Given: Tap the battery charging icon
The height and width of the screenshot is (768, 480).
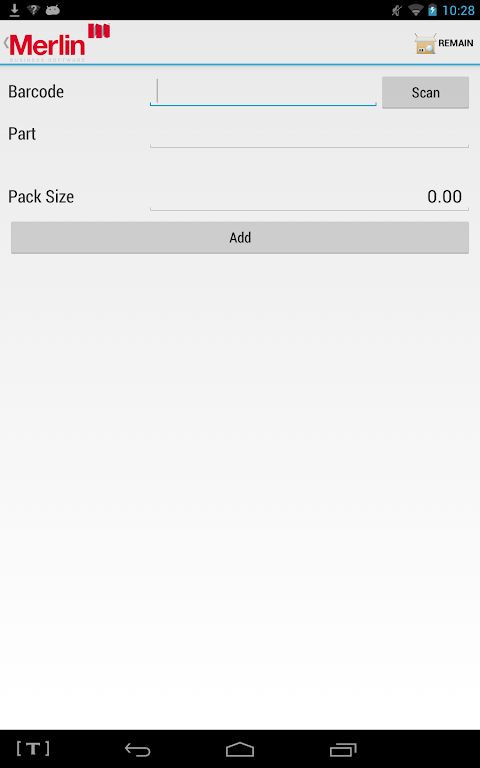Looking at the screenshot, I should (432, 10).
